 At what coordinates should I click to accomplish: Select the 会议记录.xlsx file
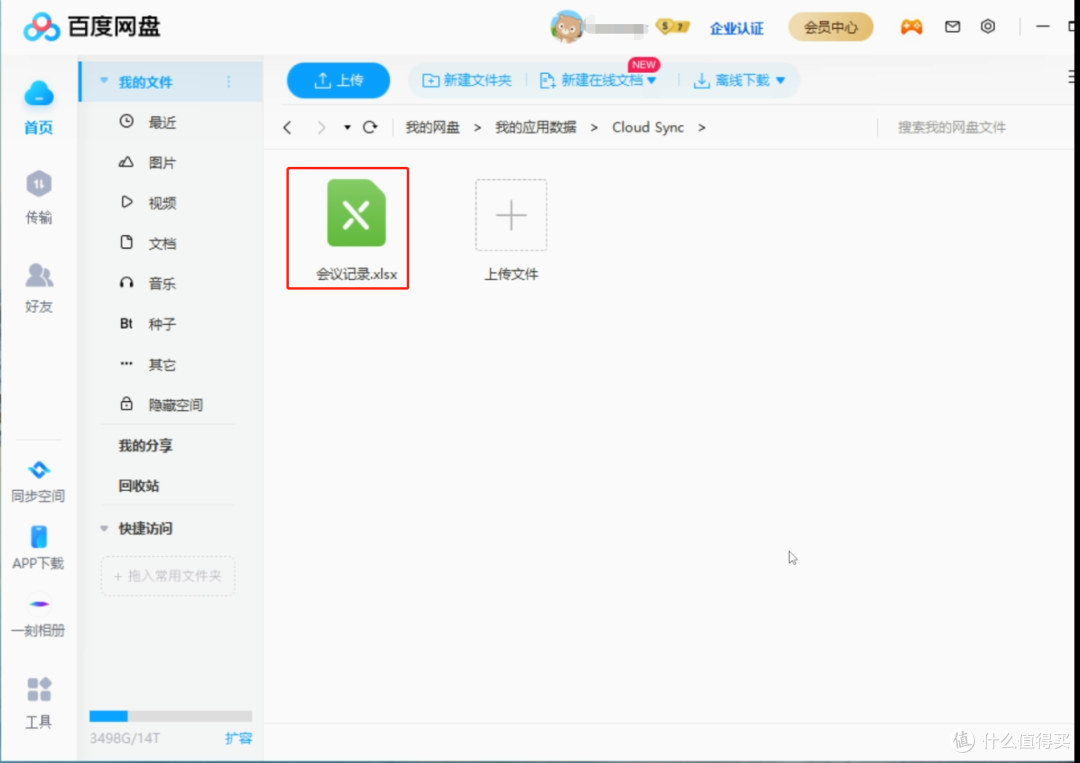pos(356,229)
